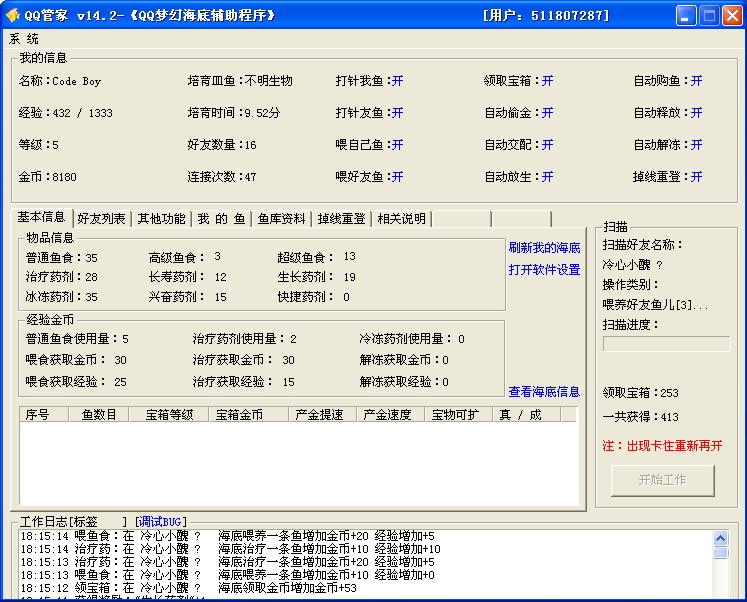Toggle the 掉线重登 status showing 开
Screen dimensions: 747x602
(696, 177)
